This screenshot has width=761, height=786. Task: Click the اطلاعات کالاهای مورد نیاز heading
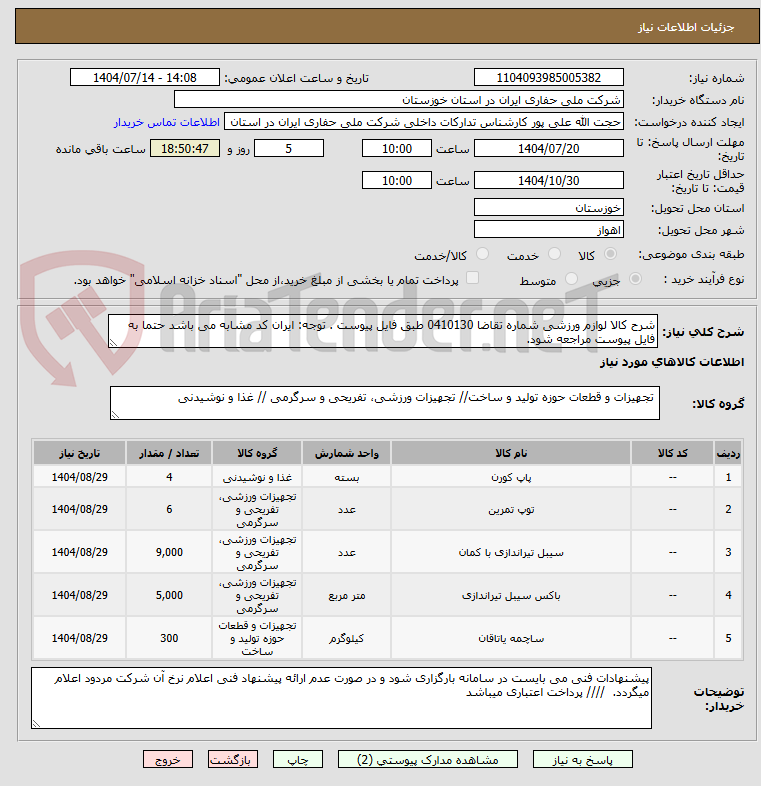[672, 362]
